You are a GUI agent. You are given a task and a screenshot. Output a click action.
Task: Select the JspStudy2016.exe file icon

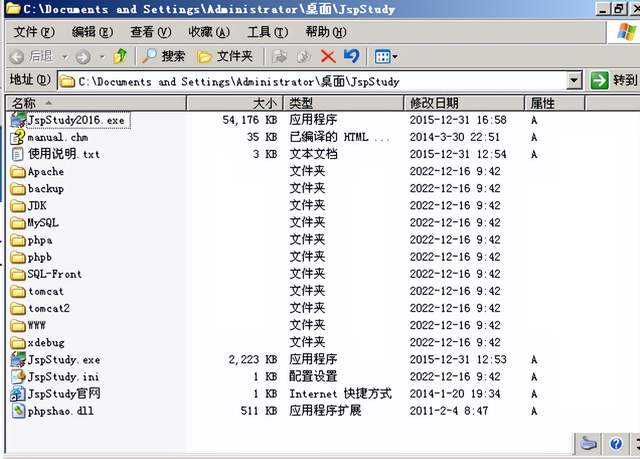pos(18,120)
